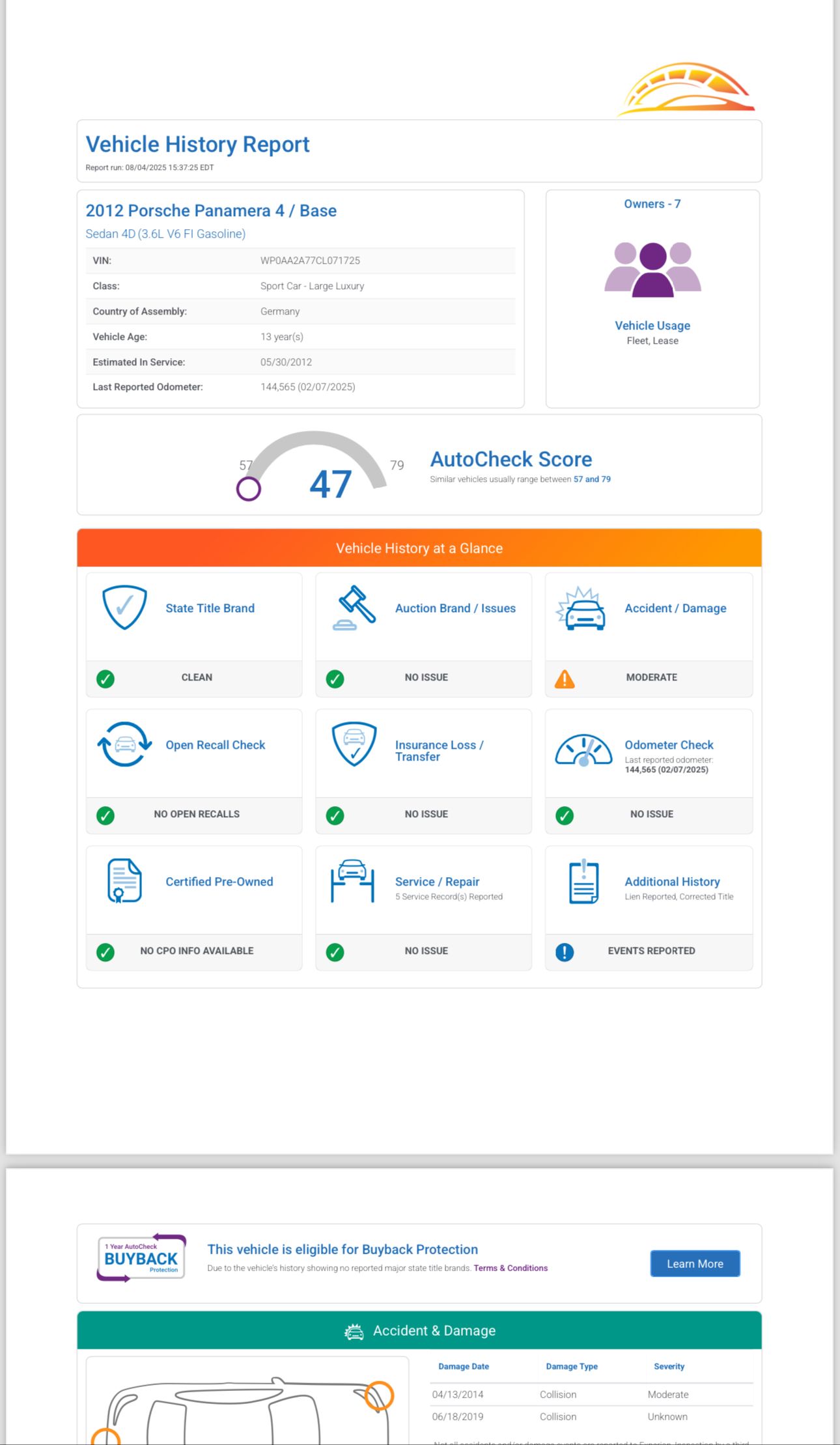Click the Vehicle History Report title
Screen dimensions: 840x1445
click(x=197, y=144)
